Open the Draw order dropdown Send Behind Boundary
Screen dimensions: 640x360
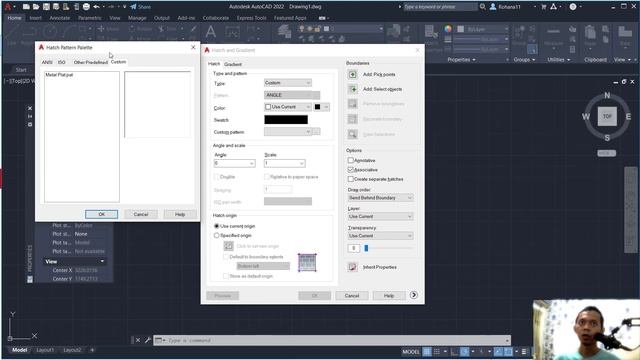click(x=380, y=198)
